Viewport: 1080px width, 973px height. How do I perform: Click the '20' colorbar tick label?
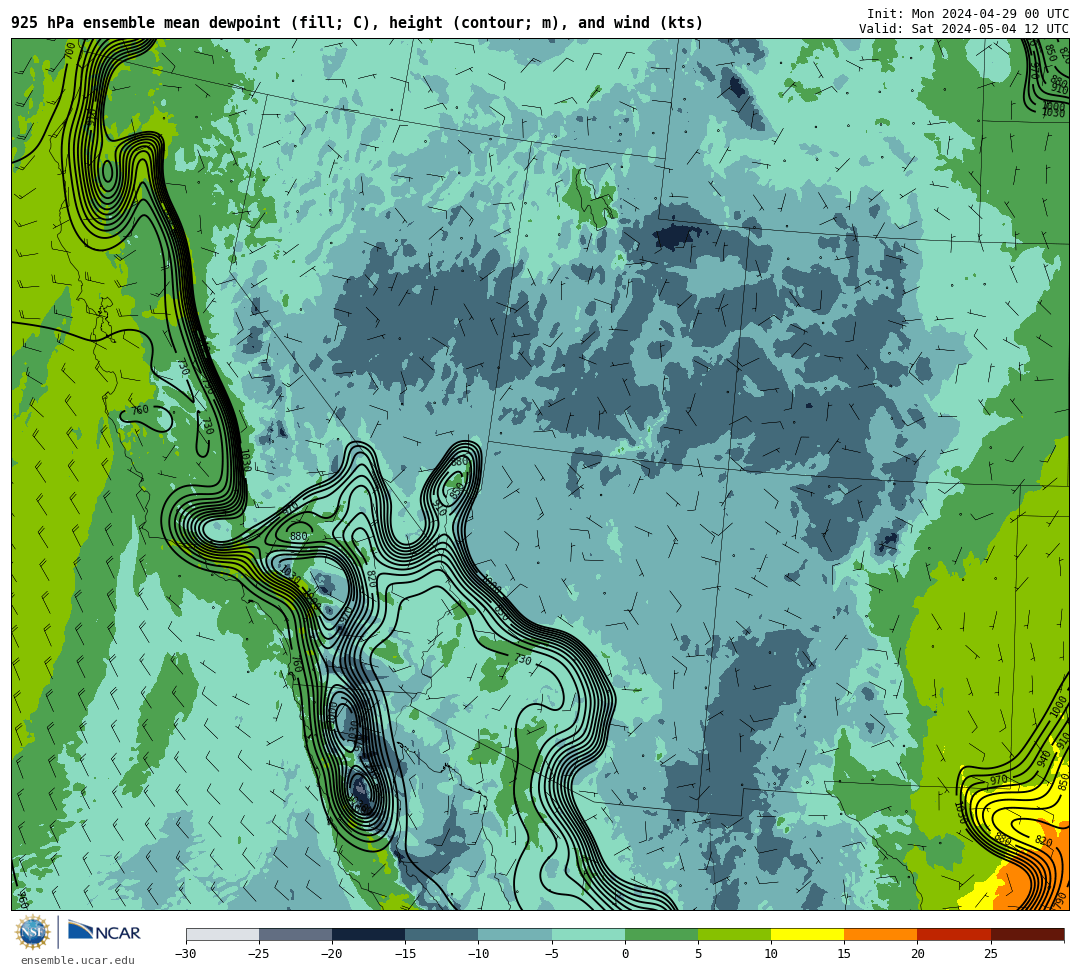pyautogui.click(x=917, y=954)
